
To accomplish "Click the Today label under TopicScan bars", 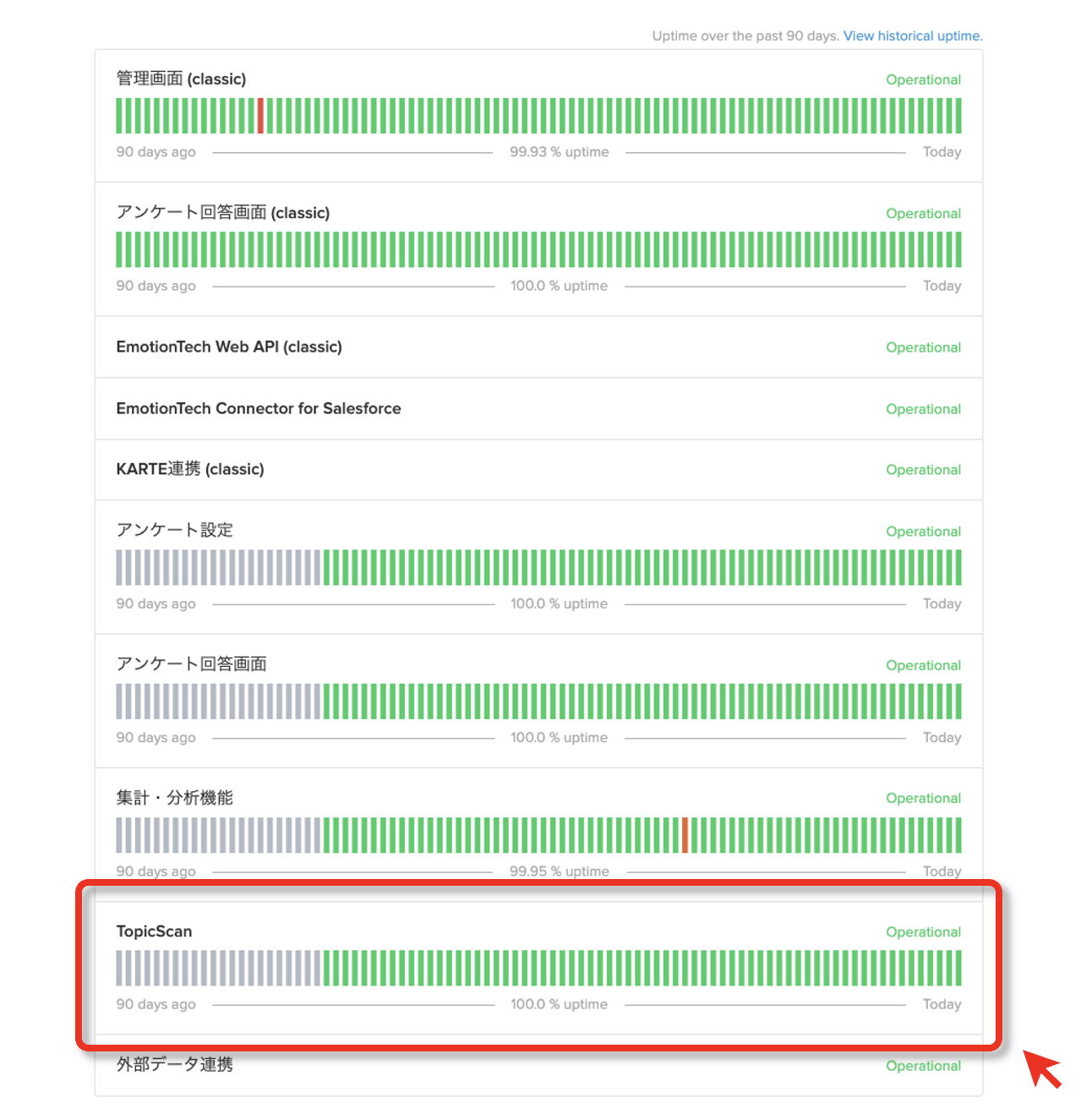I will tap(942, 1004).
